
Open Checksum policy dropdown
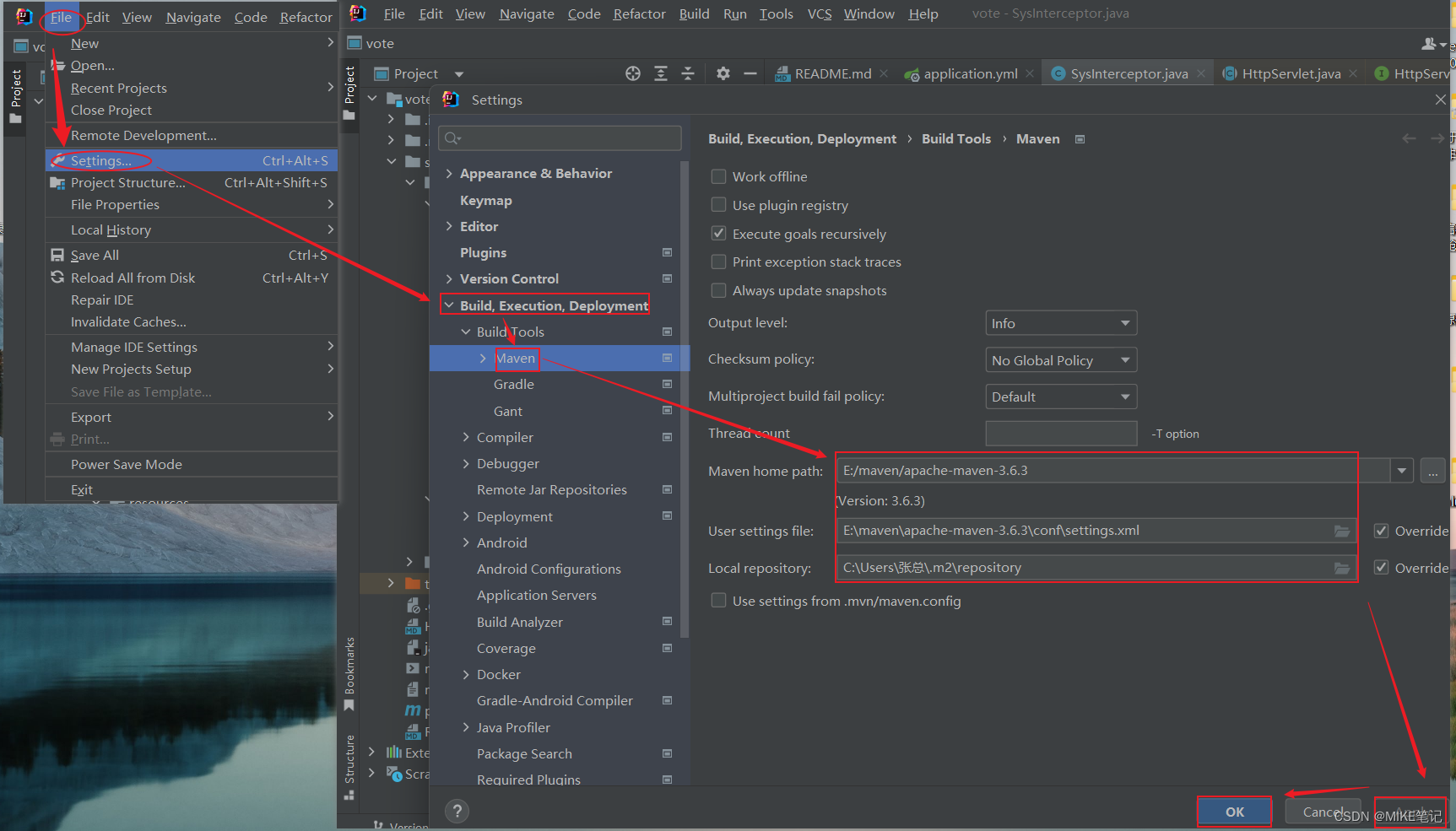coord(1061,360)
